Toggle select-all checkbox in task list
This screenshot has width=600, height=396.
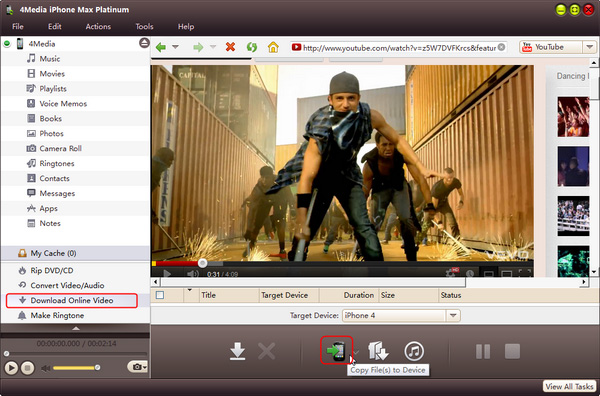[160, 295]
